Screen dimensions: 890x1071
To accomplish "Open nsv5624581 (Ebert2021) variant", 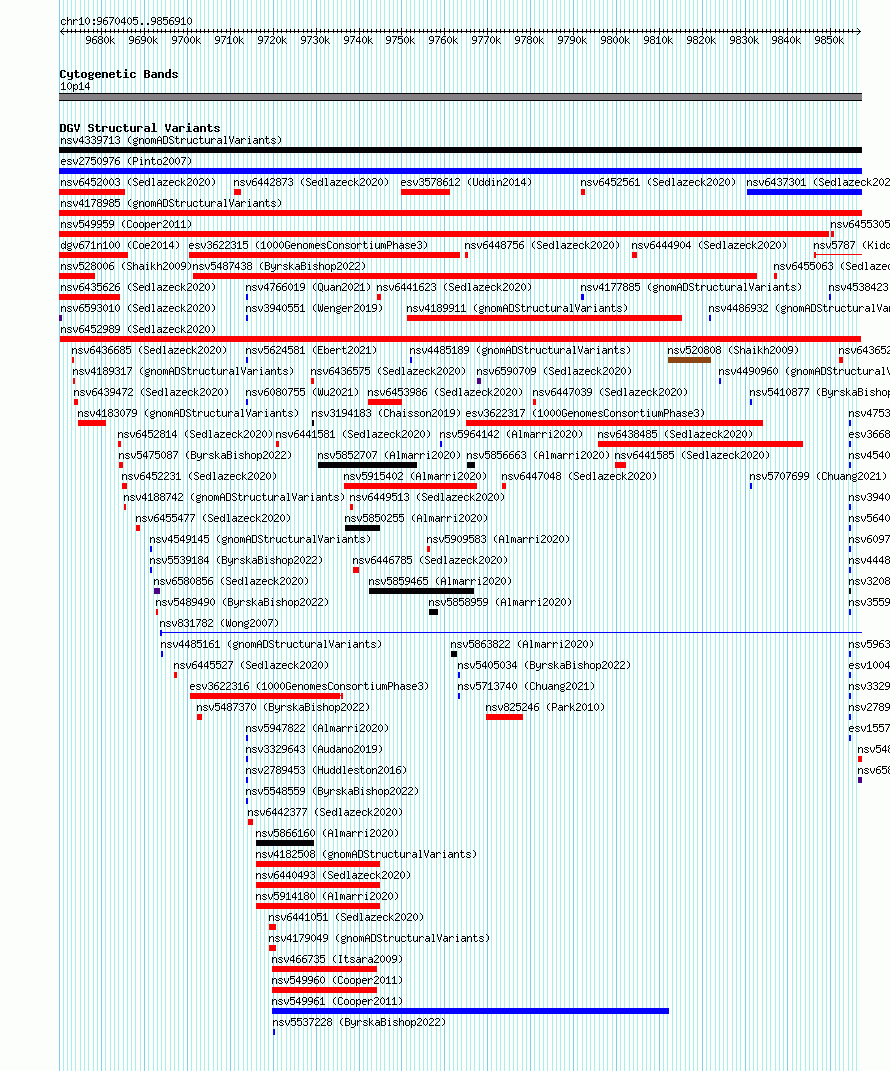I will click(311, 350).
